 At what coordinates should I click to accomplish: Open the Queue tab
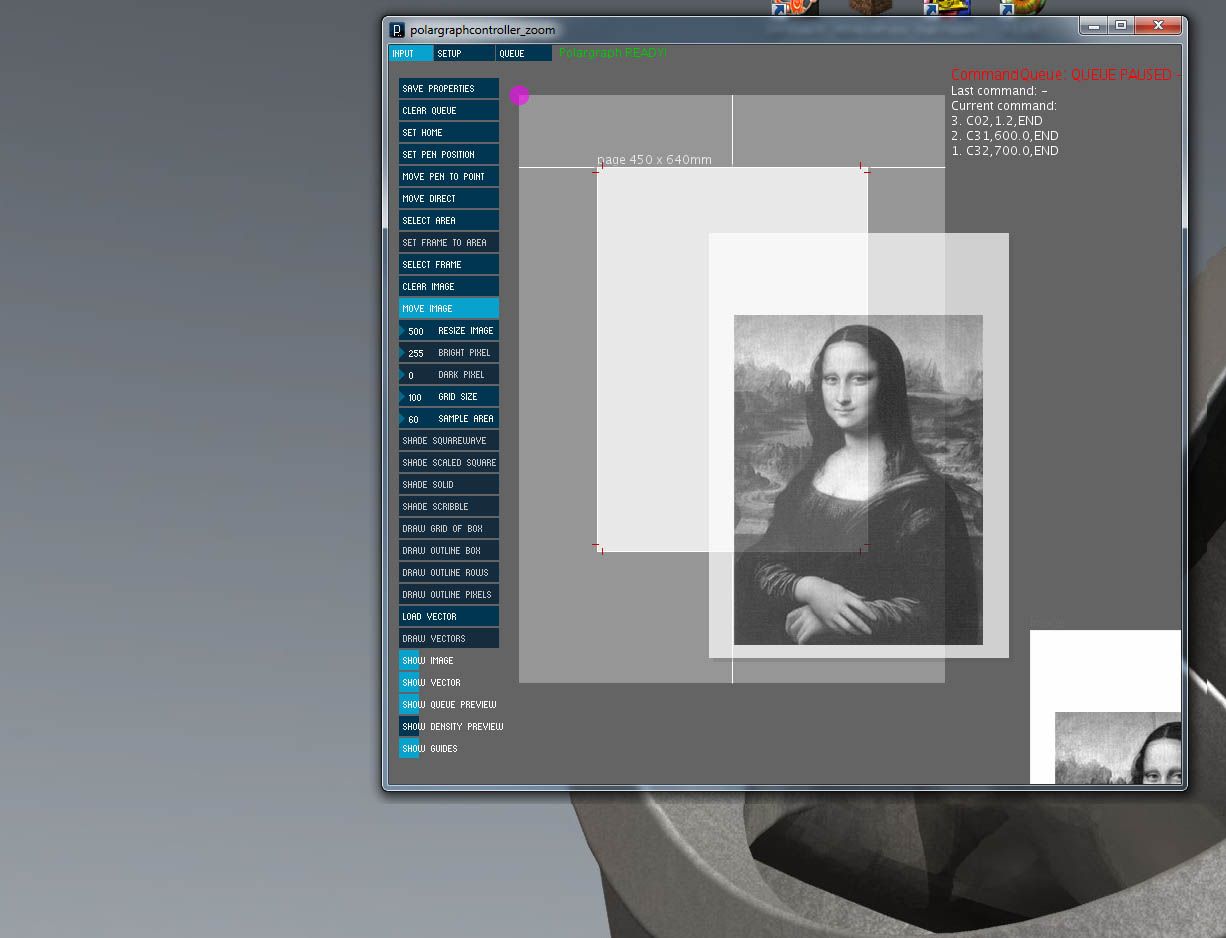[x=524, y=53]
